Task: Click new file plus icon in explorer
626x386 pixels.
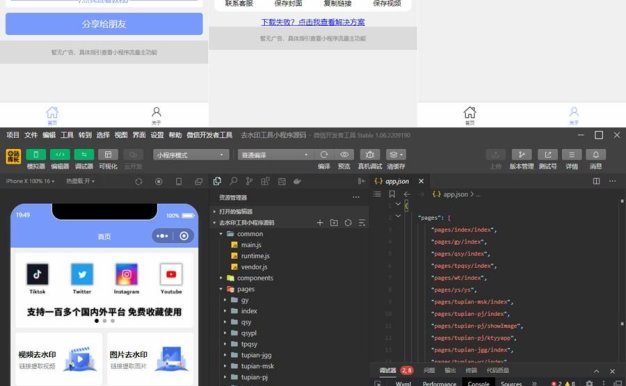Action: [x=320, y=223]
